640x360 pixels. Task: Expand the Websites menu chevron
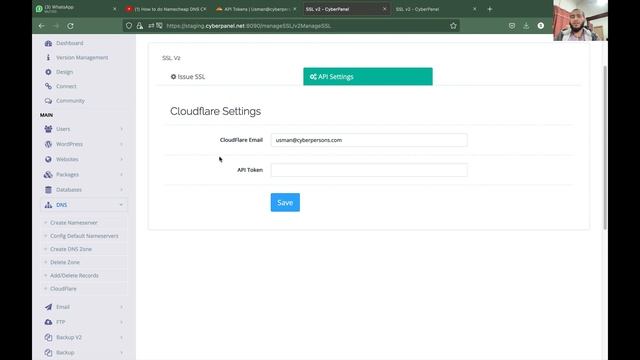[122, 159]
